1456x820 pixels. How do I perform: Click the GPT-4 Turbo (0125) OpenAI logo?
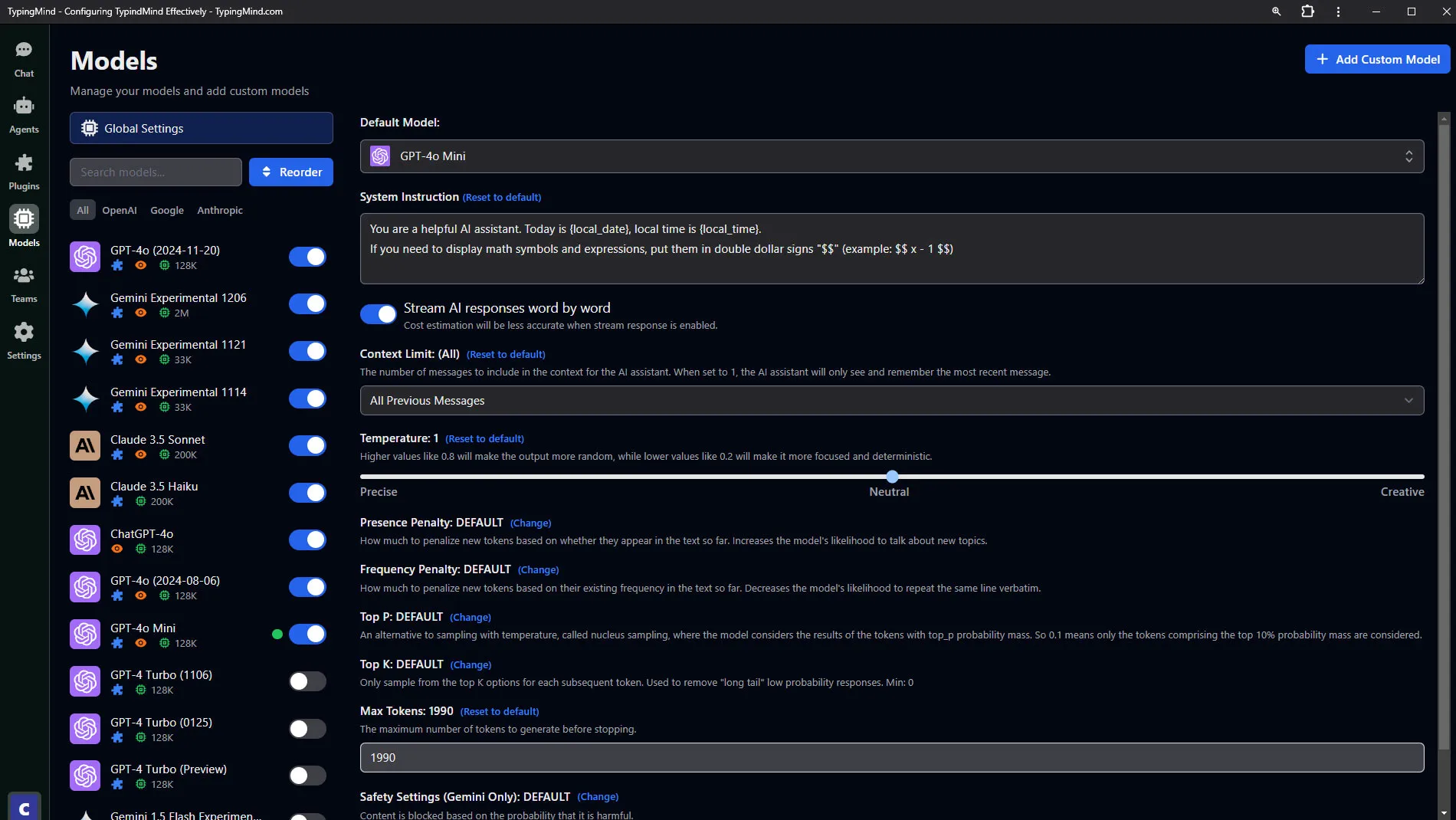85,729
